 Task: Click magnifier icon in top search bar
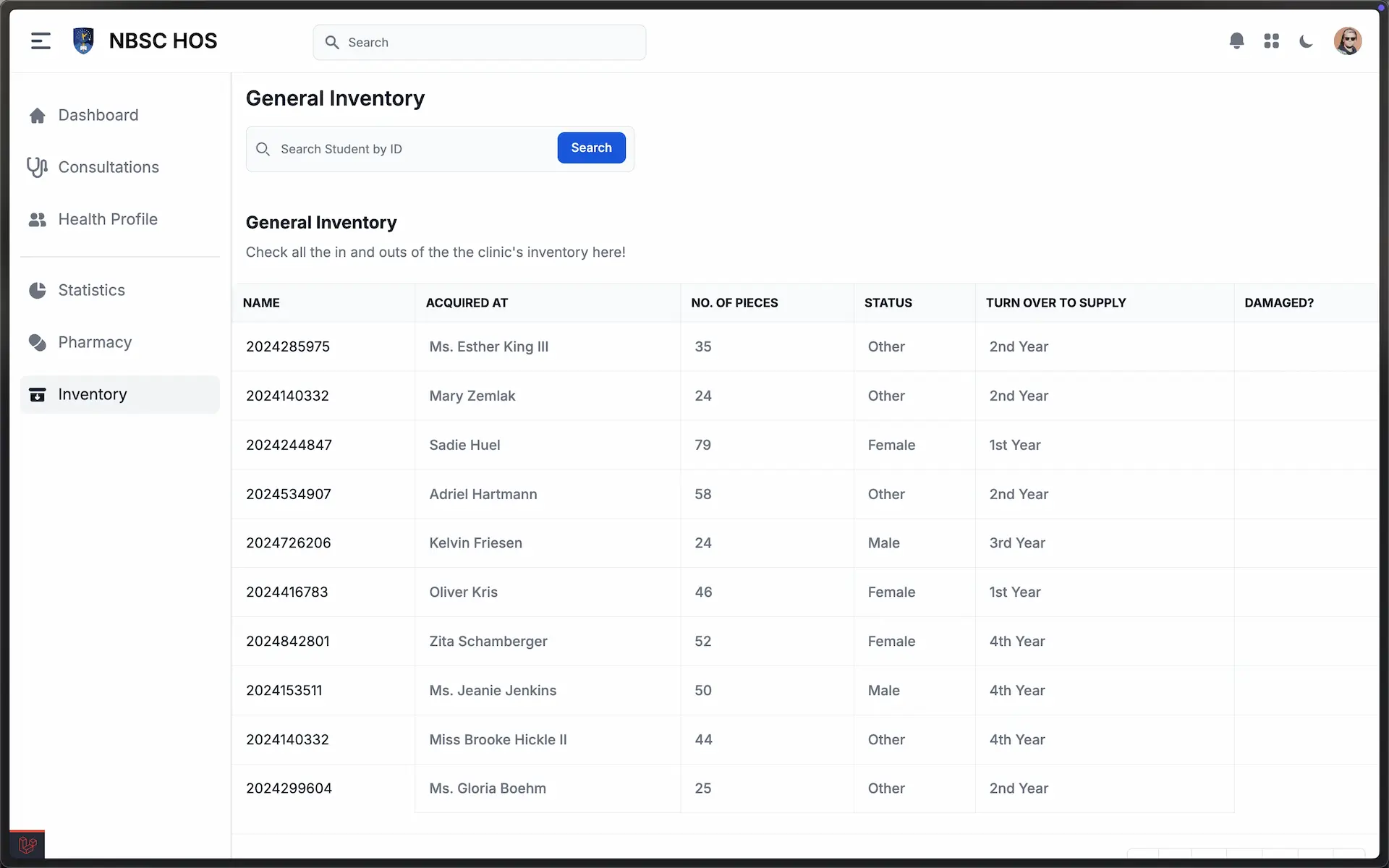332,43
